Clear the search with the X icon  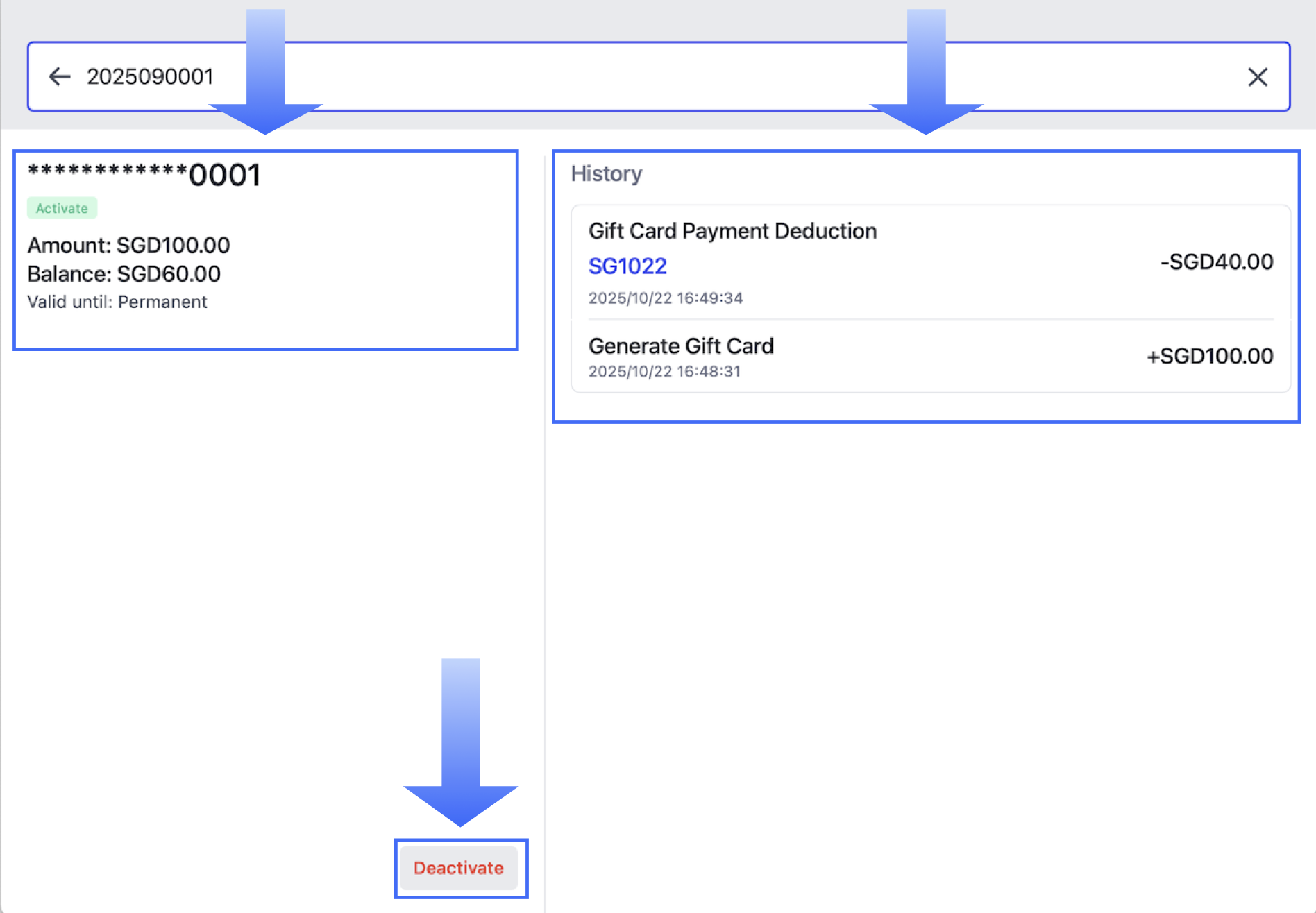tap(1258, 77)
